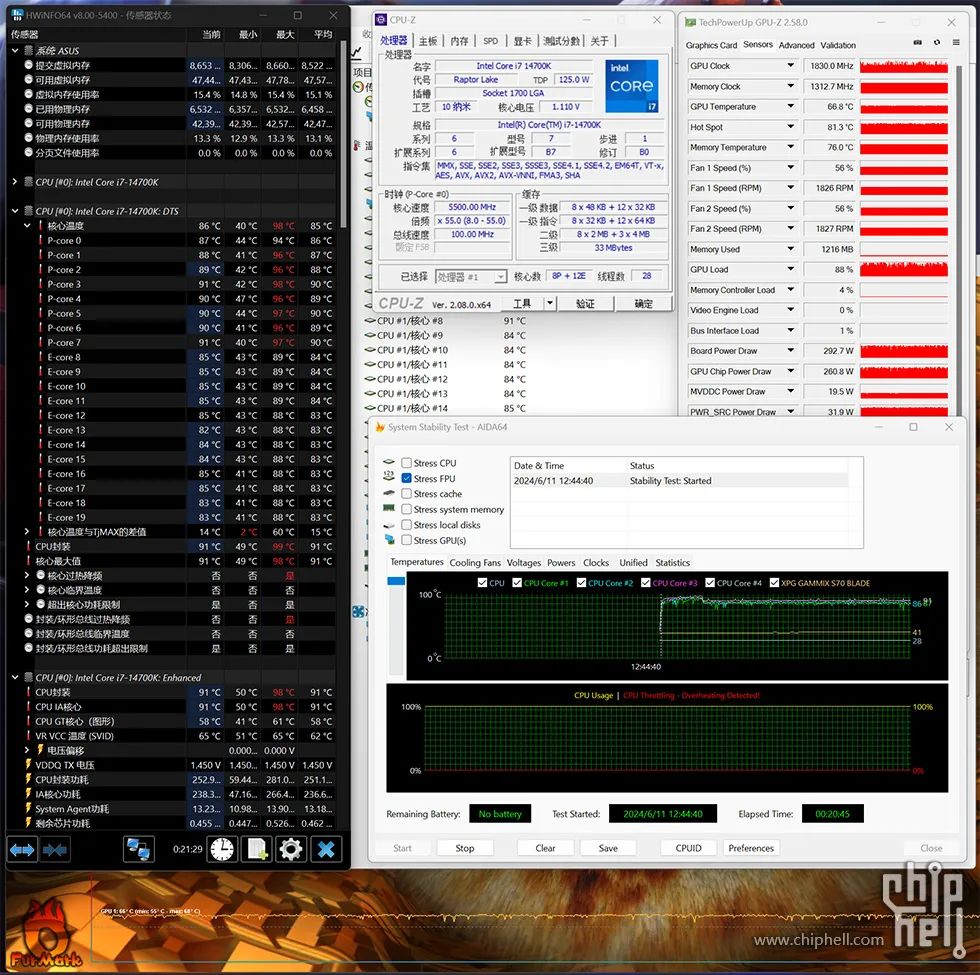Open the GPU-Z hamburger menu icon
The width and height of the screenshot is (980, 975).
[956, 42]
